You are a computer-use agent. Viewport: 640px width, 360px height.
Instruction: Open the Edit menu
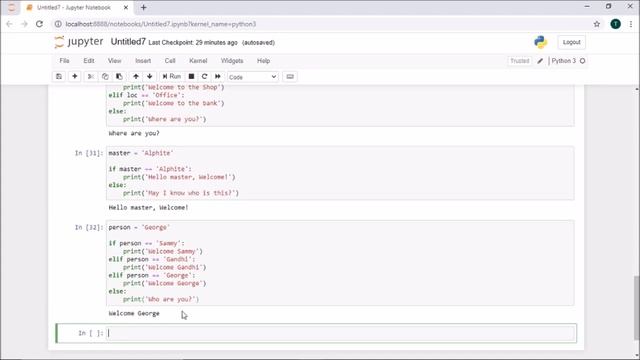tap(89, 60)
